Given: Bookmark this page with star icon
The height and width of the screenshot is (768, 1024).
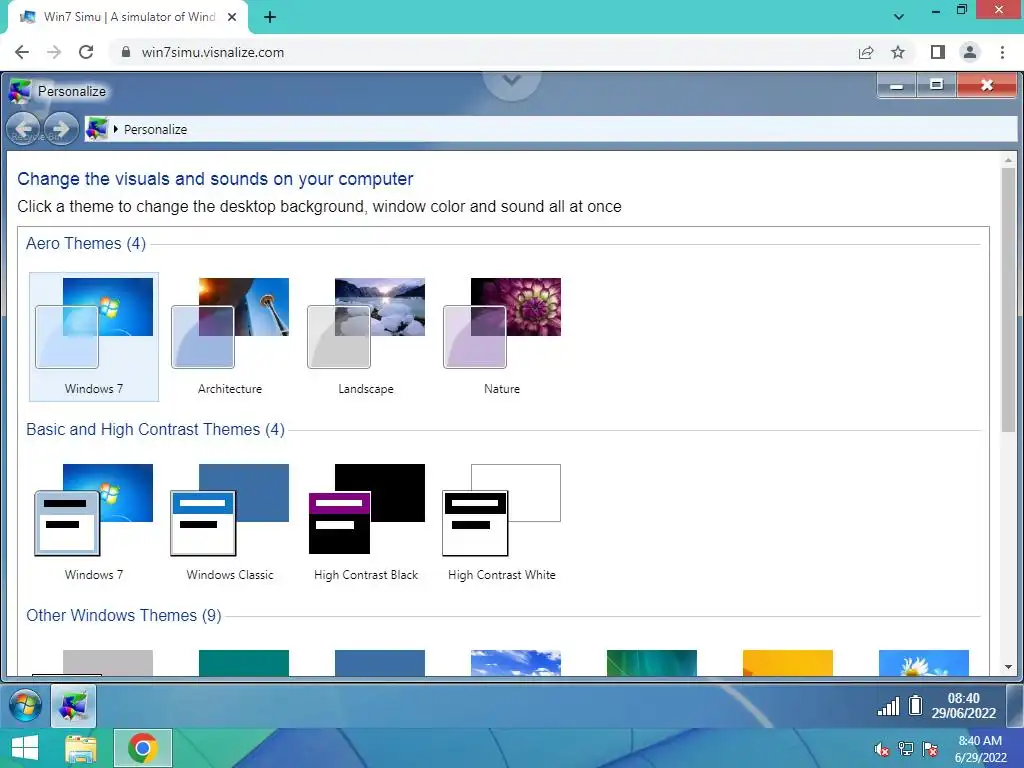Looking at the screenshot, I should [x=898, y=52].
